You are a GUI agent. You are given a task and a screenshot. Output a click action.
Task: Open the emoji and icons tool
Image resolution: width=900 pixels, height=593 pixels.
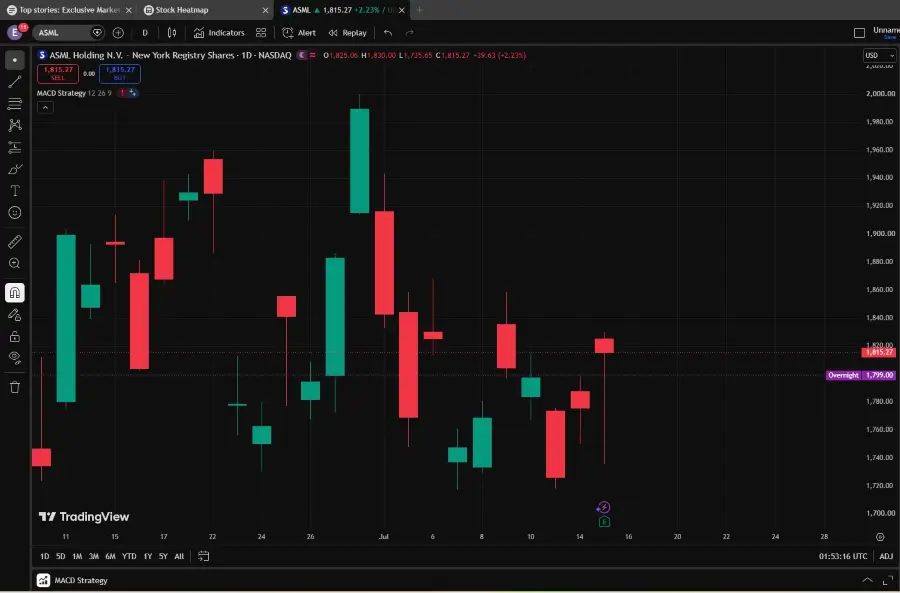click(14, 212)
